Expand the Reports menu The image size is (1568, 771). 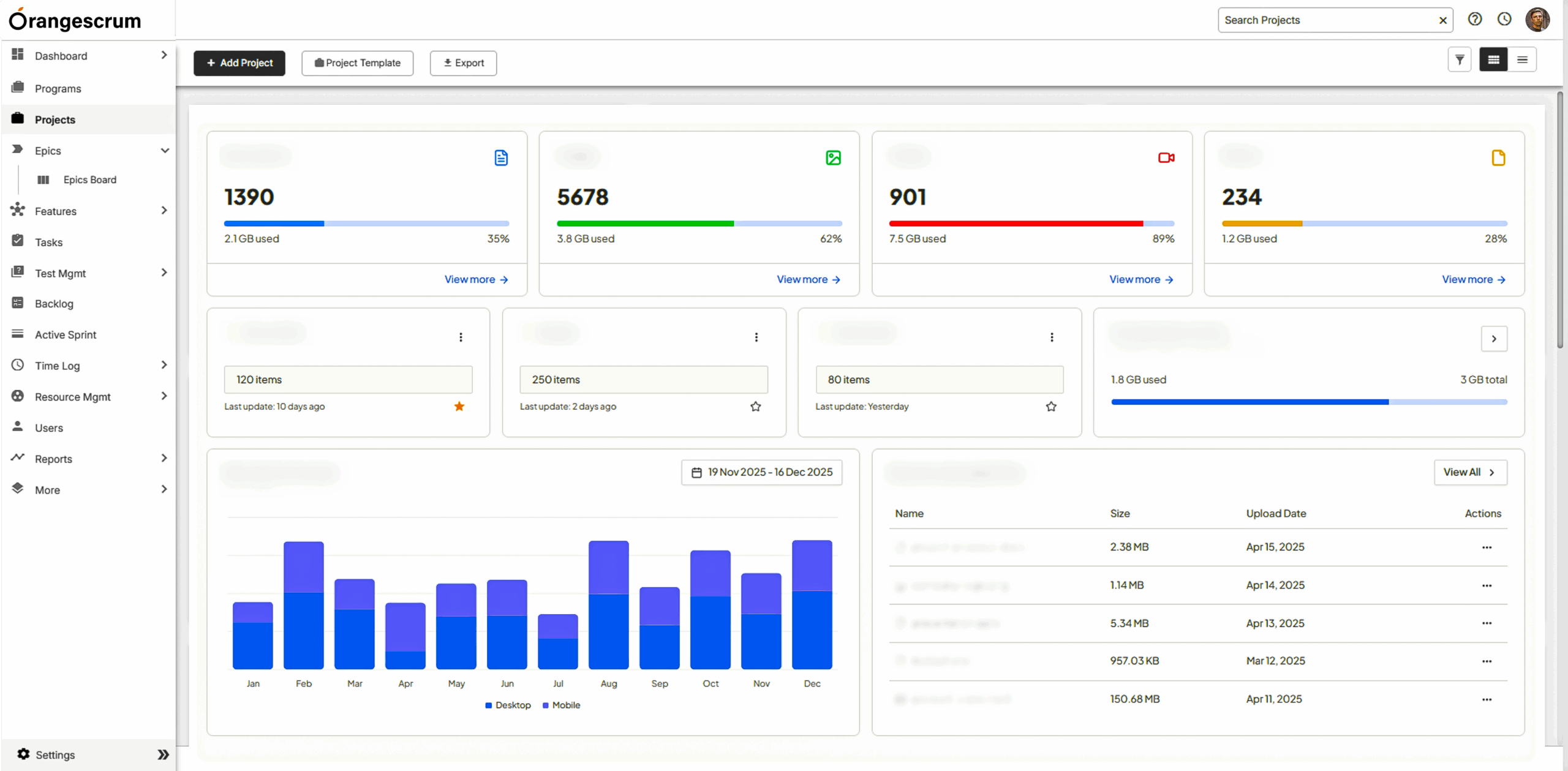pos(163,458)
